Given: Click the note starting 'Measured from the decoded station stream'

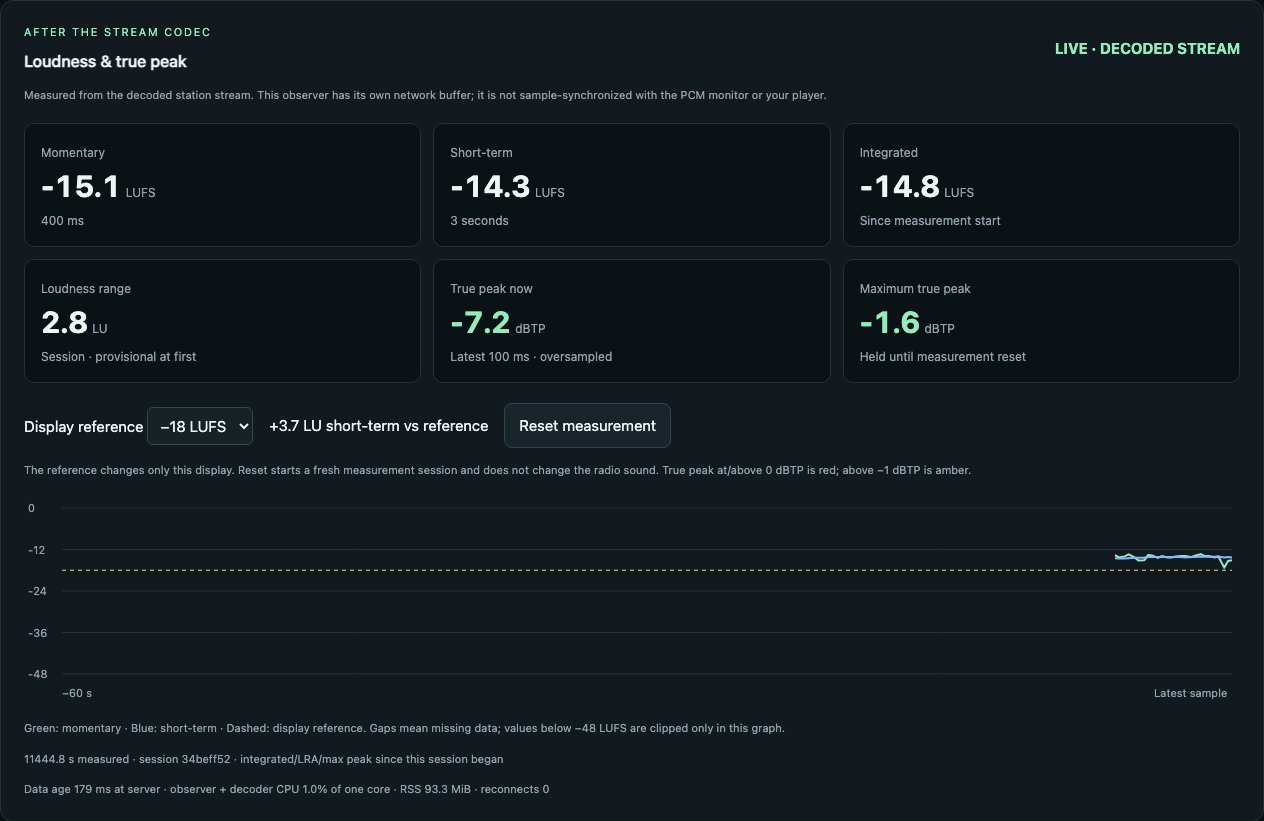Looking at the screenshot, I should 425,96.
